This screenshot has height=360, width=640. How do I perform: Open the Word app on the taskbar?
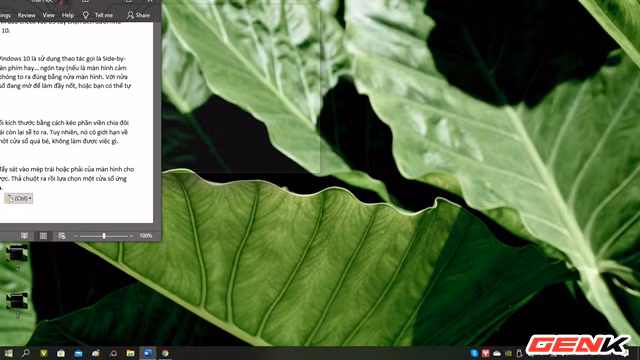pos(148,353)
